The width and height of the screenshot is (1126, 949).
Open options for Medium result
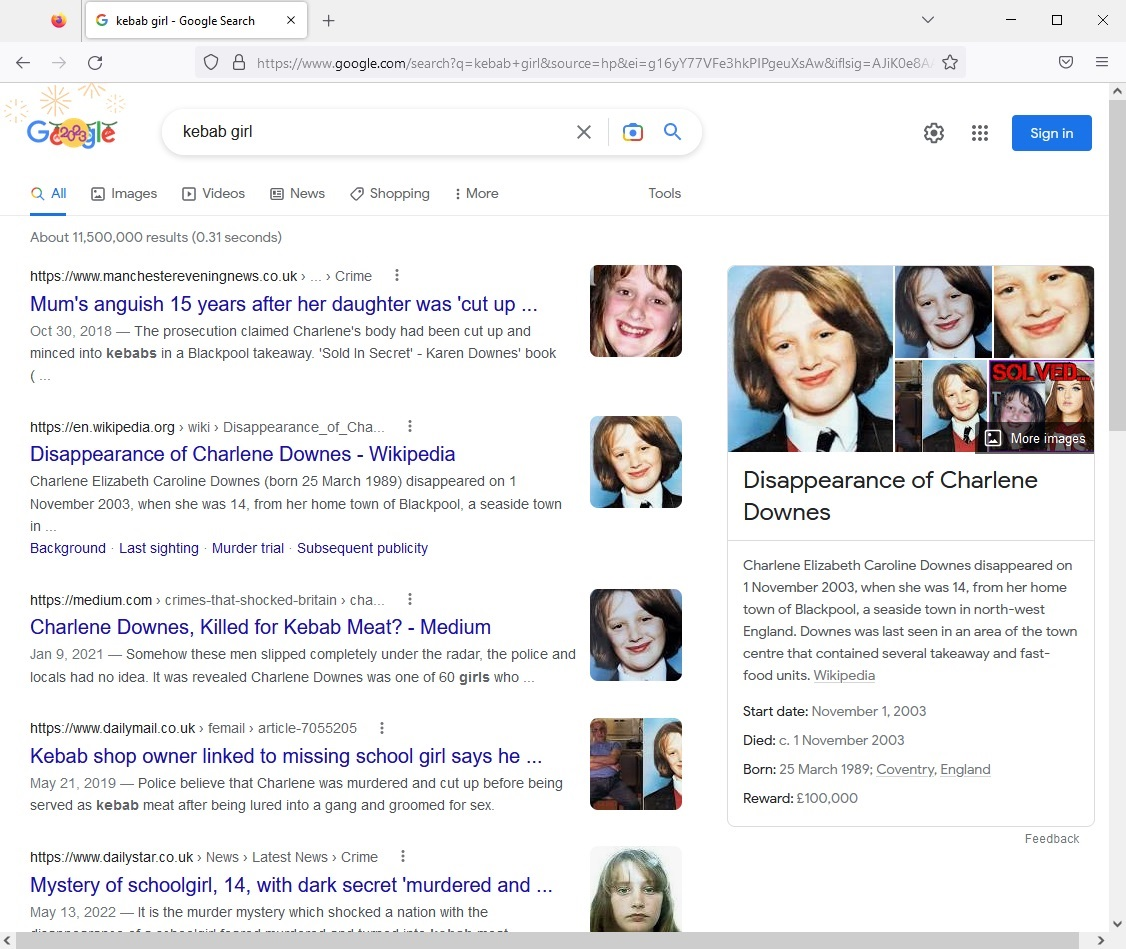pyautogui.click(x=410, y=599)
